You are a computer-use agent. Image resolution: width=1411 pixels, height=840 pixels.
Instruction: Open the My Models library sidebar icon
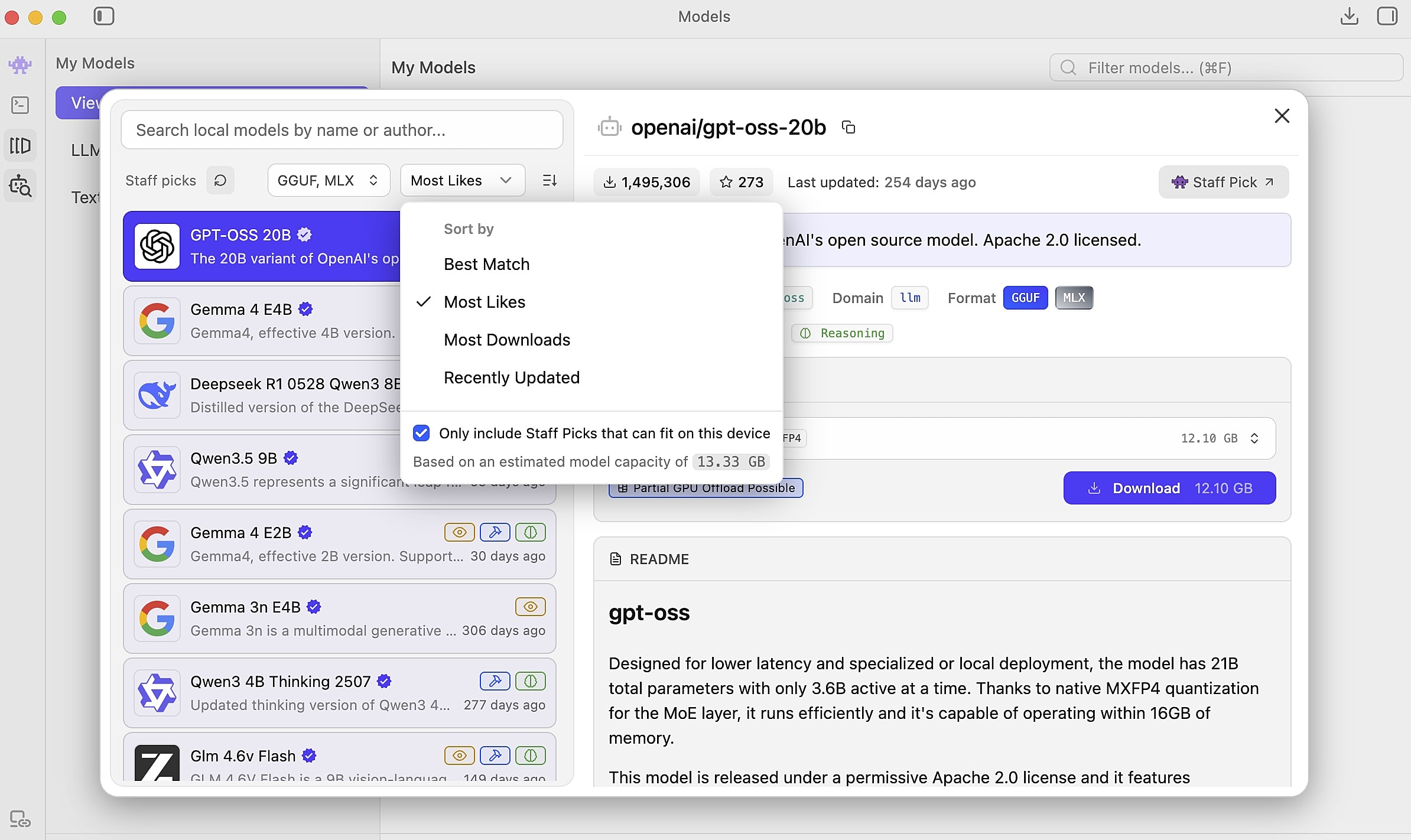(20, 145)
